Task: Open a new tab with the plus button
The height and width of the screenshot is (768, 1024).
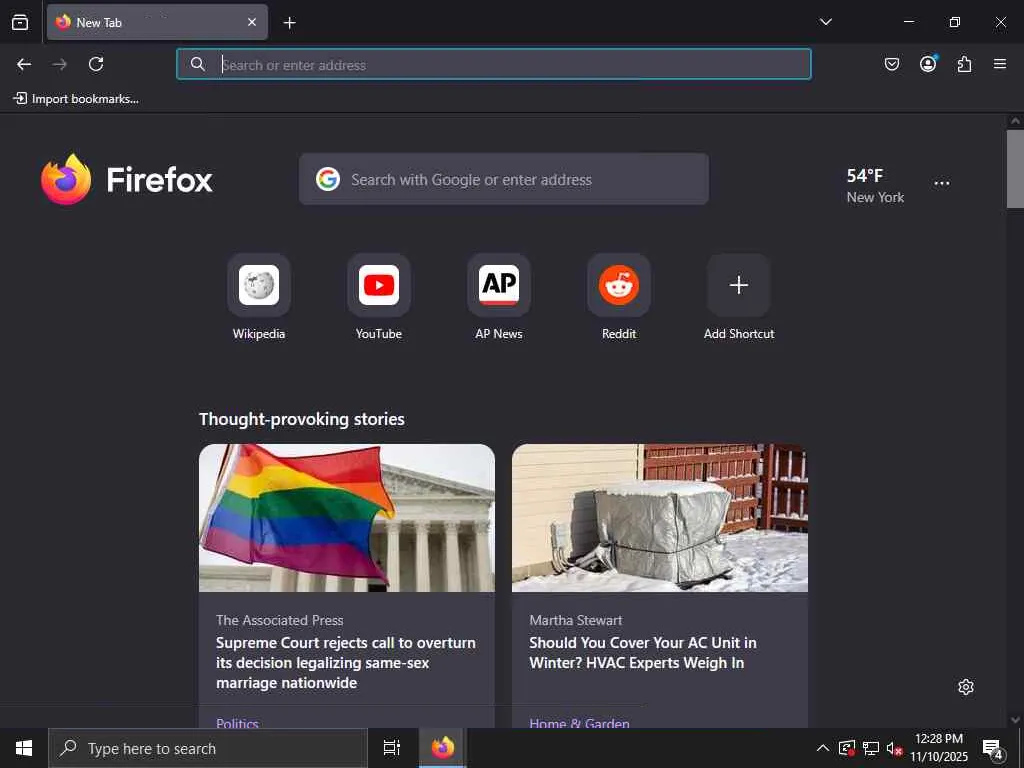Action: [289, 23]
